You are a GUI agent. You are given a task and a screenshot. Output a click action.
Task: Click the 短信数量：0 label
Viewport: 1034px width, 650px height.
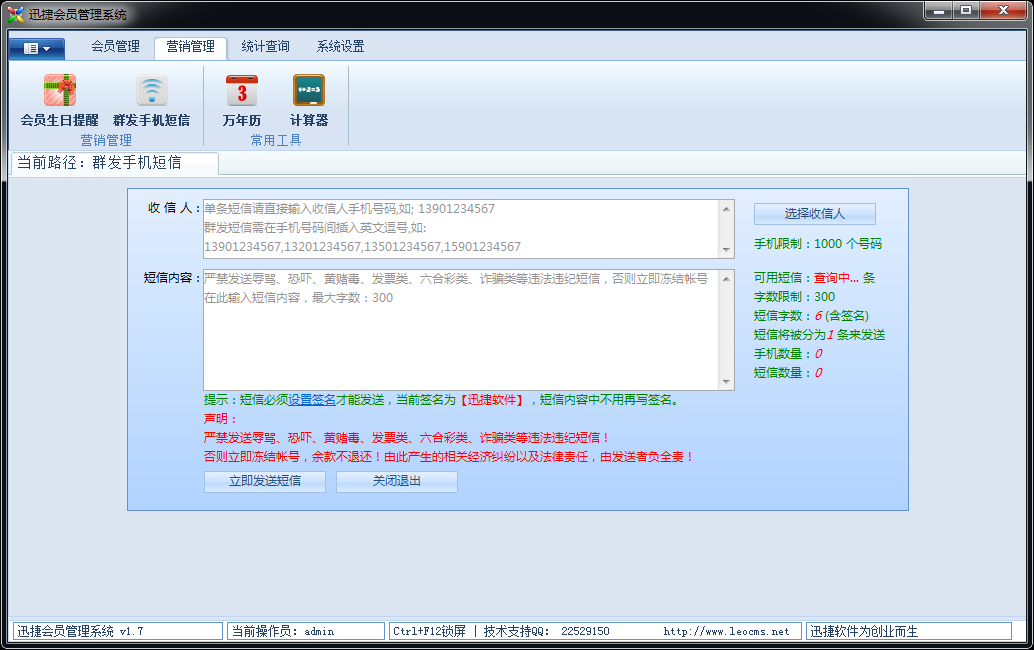[x=788, y=373]
